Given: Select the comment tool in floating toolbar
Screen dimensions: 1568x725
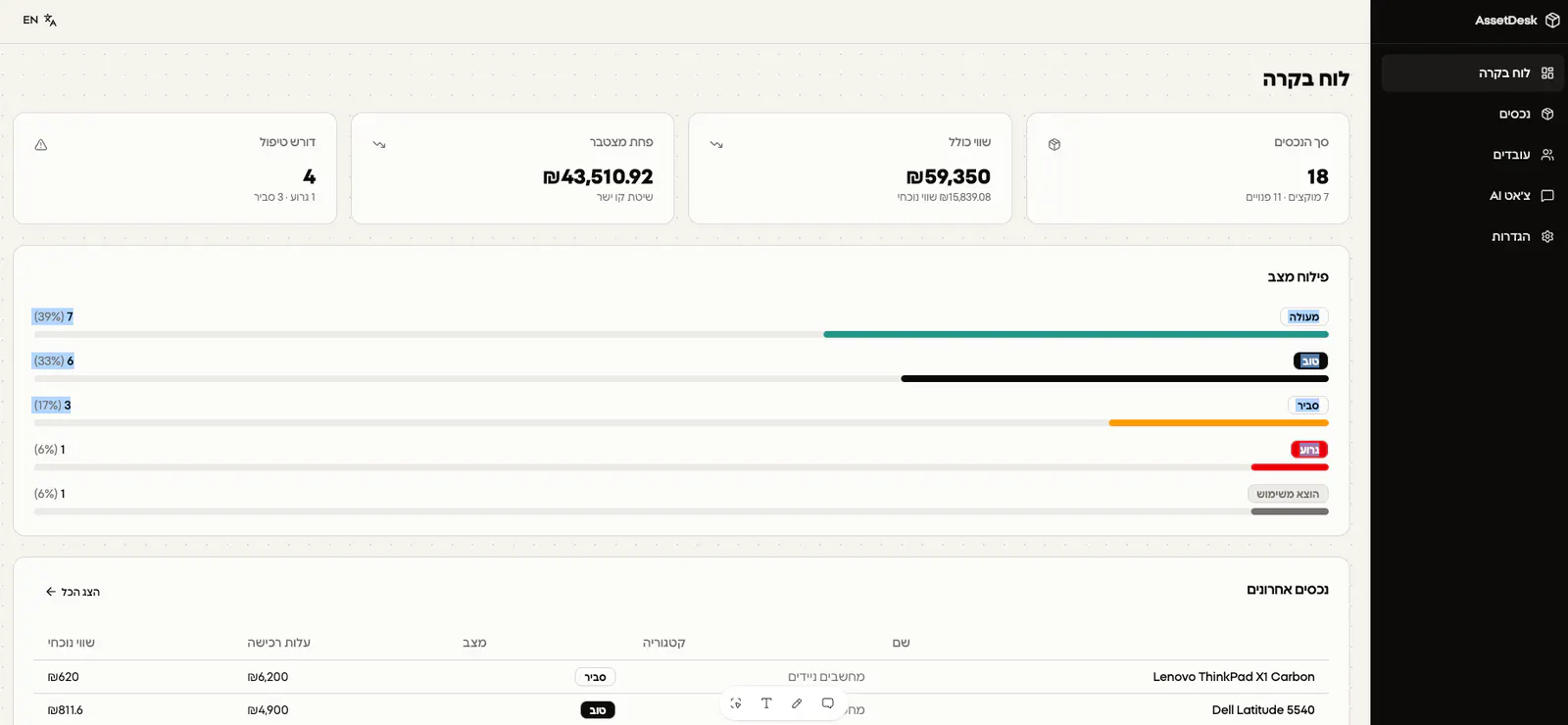Looking at the screenshot, I should tap(828, 703).
